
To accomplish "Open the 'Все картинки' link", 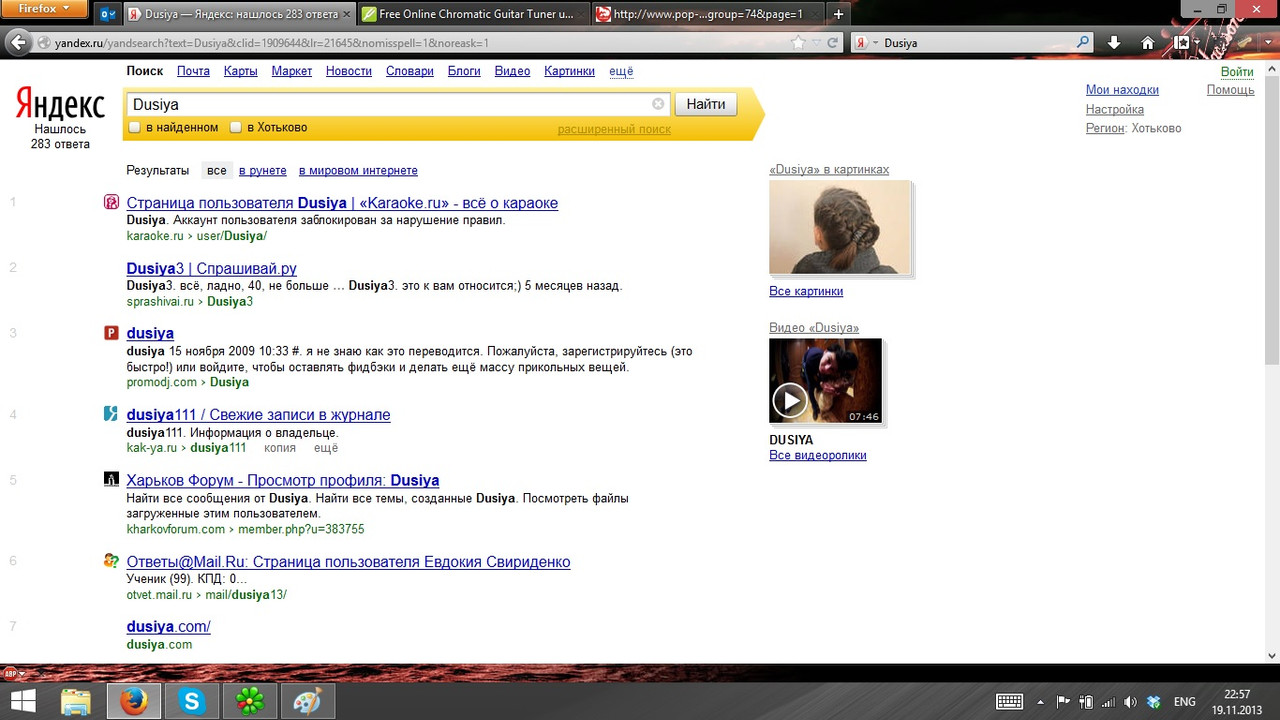I will pyautogui.click(x=806, y=291).
